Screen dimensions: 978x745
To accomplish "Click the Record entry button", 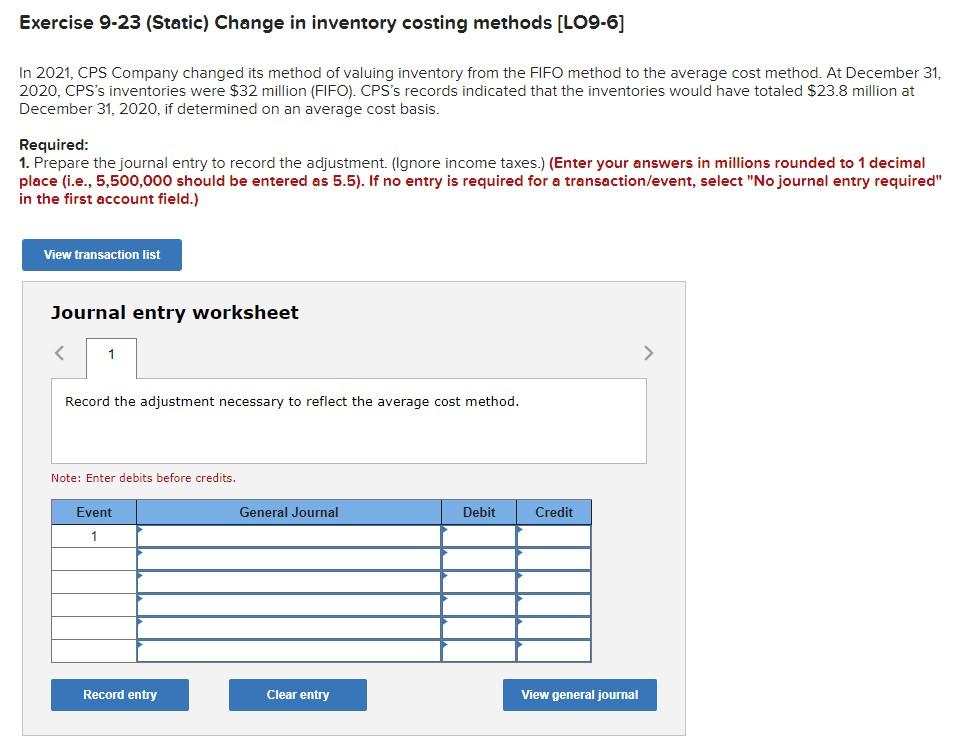I will pyautogui.click(x=119, y=694).
